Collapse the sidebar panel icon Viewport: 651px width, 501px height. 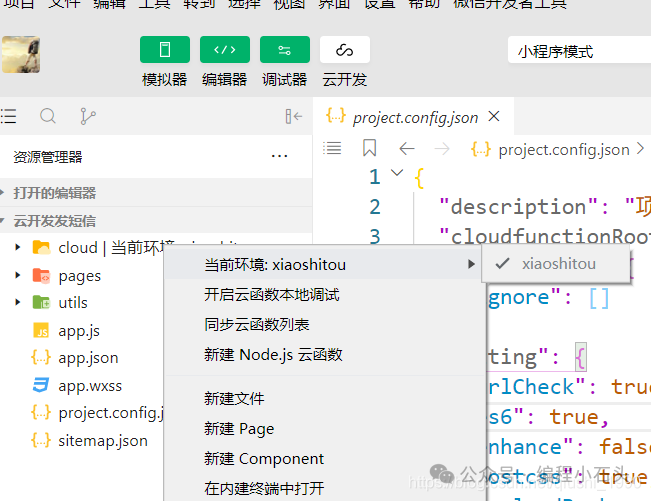[x=294, y=116]
